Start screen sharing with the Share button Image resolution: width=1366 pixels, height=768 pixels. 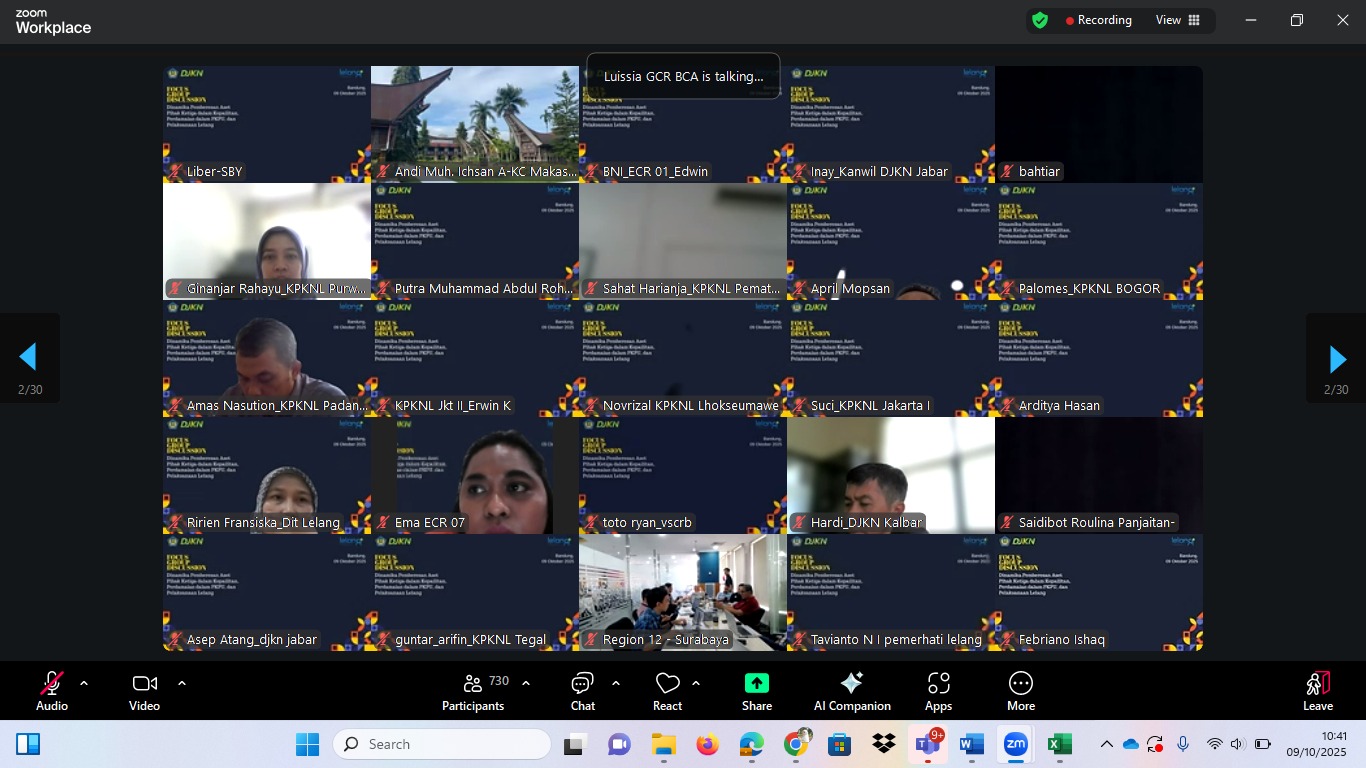pyautogui.click(x=757, y=691)
